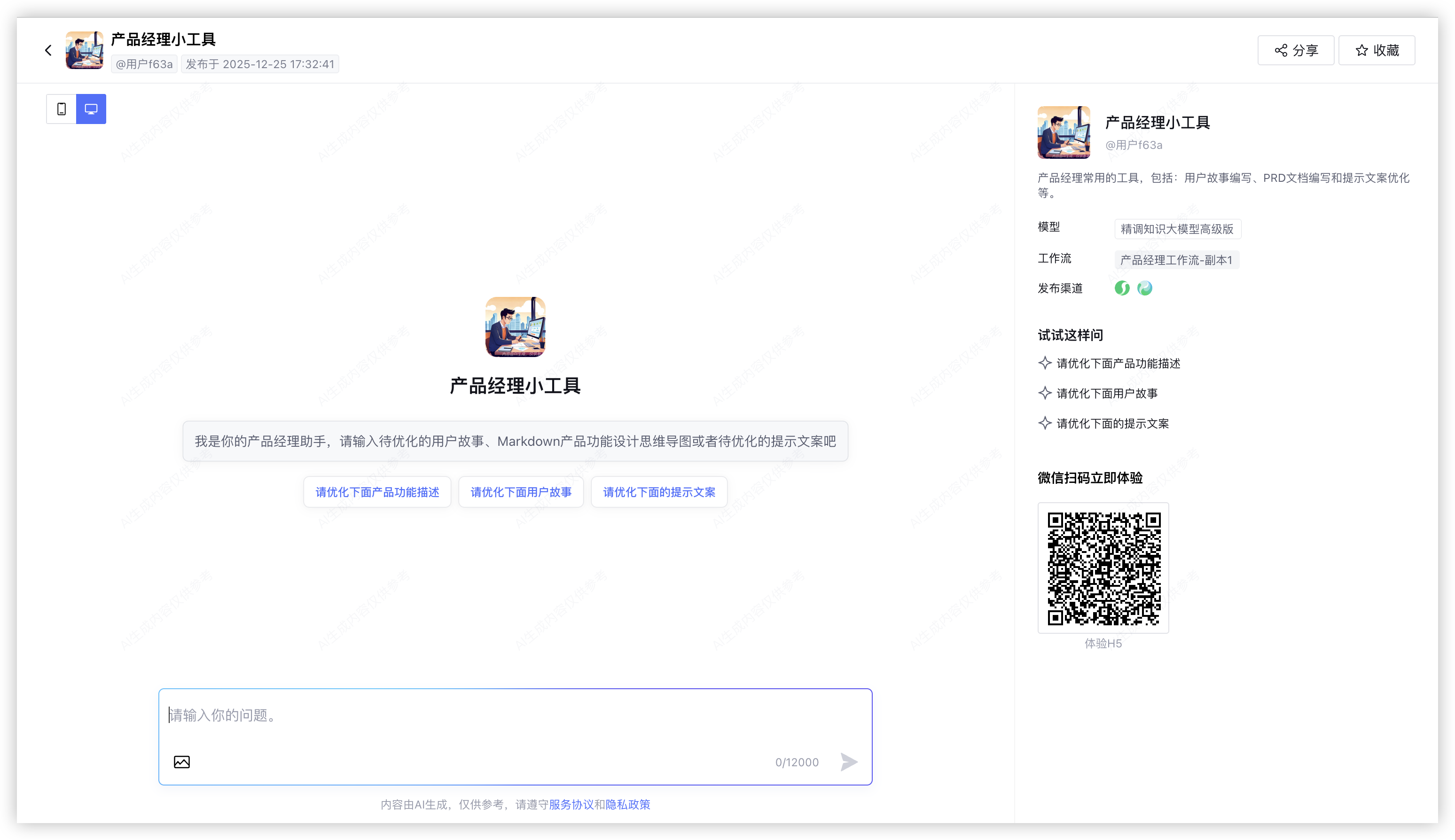This screenshot has width=1455, height=840.
Task: Switch to mobile preview mode
Action: coord(61,109)
